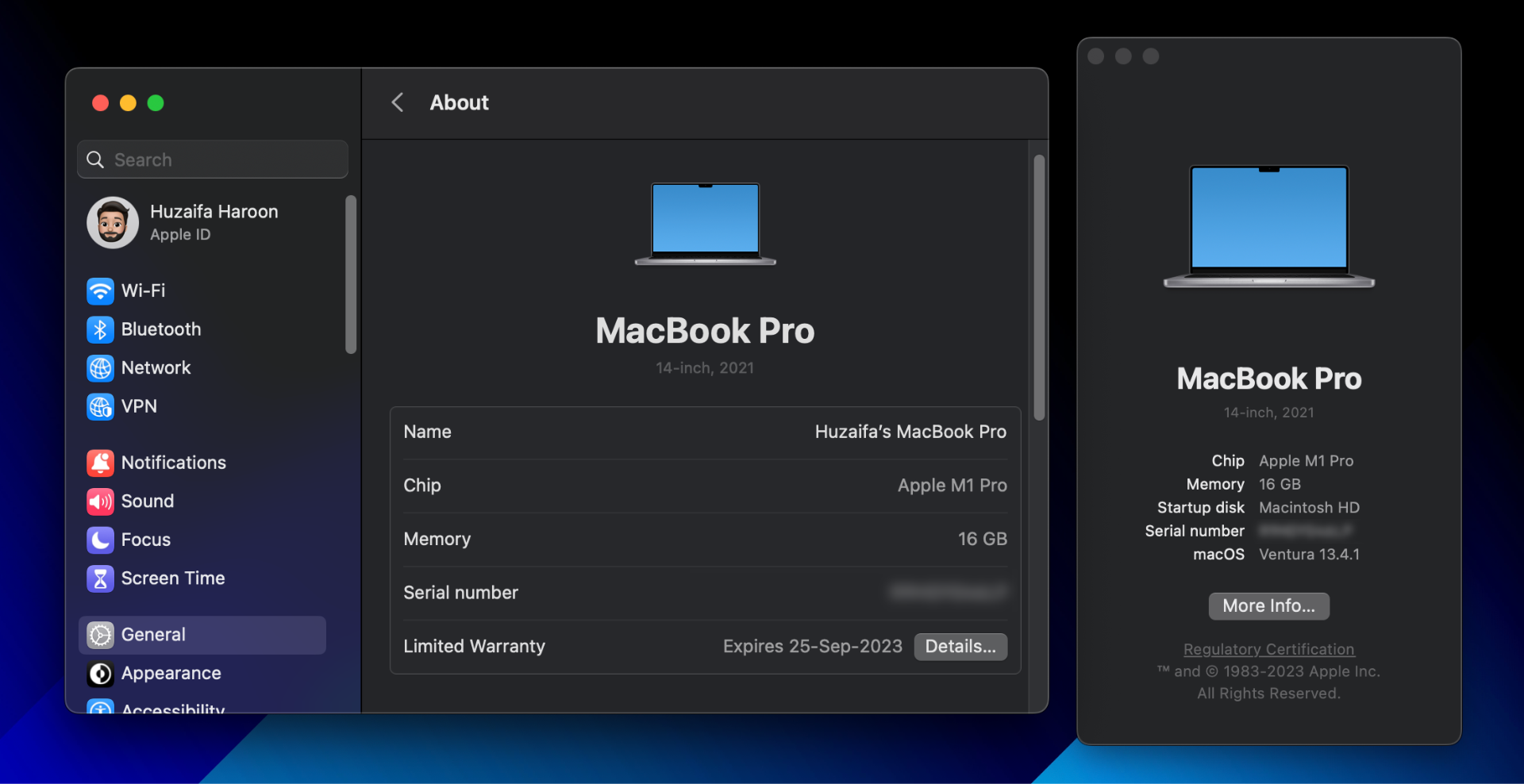The image size is (1524, 784).
Task: Open the Regulatory Certification link
Action: coord(1268,649)
